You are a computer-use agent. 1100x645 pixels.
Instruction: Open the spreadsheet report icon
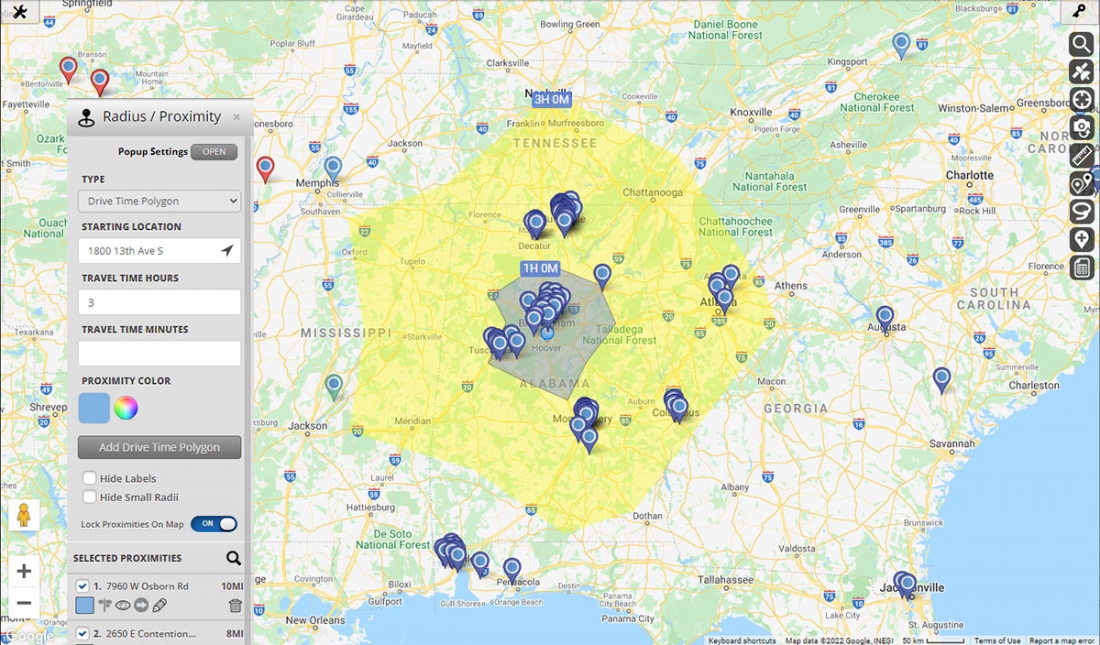click(1081, 267)
